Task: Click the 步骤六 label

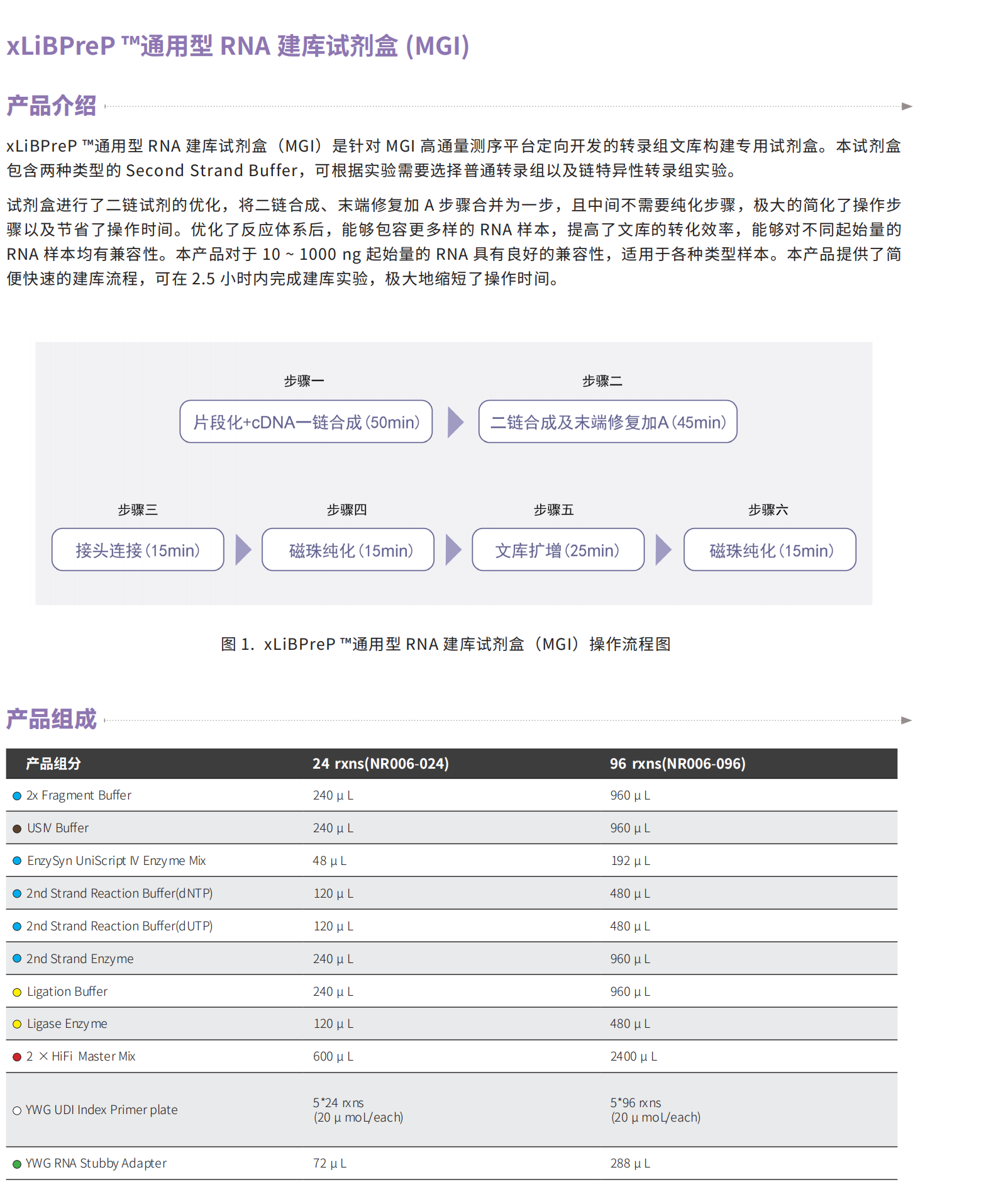Action: [768, 510]
